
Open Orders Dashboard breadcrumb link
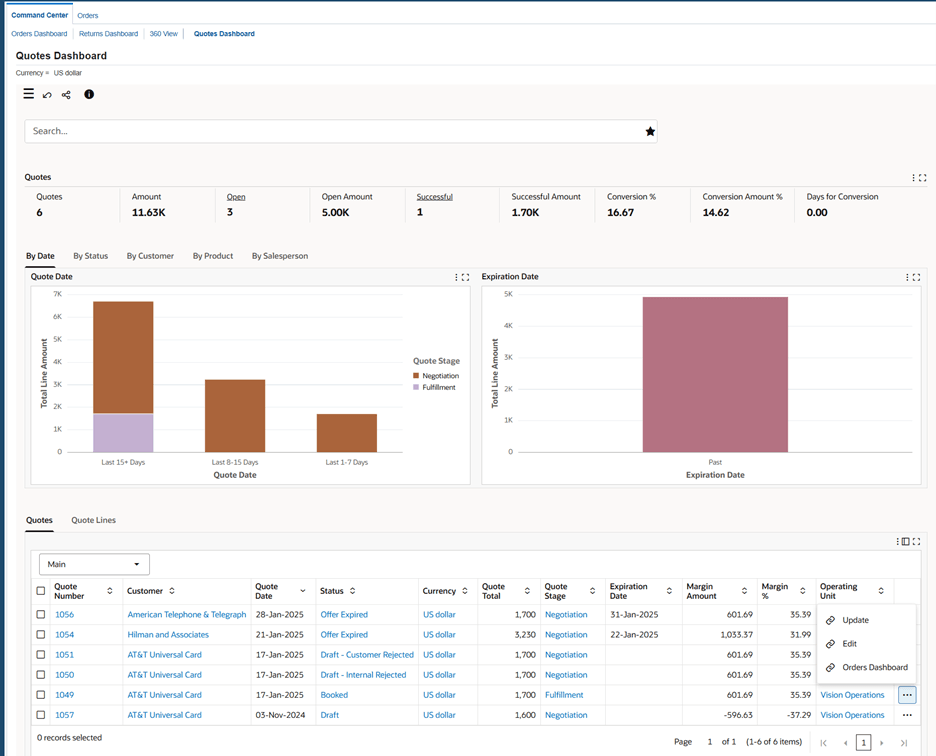click(x=39, y=34)
